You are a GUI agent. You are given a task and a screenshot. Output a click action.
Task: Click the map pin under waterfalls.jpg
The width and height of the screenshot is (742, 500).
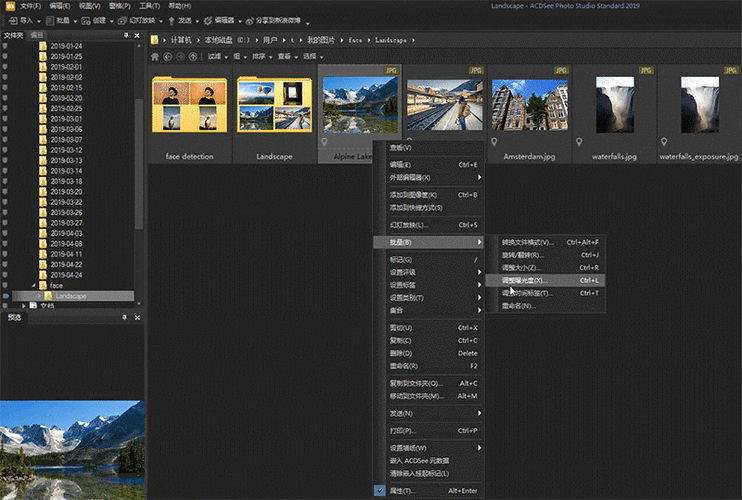pyautogui.click(x=579, y=142)
